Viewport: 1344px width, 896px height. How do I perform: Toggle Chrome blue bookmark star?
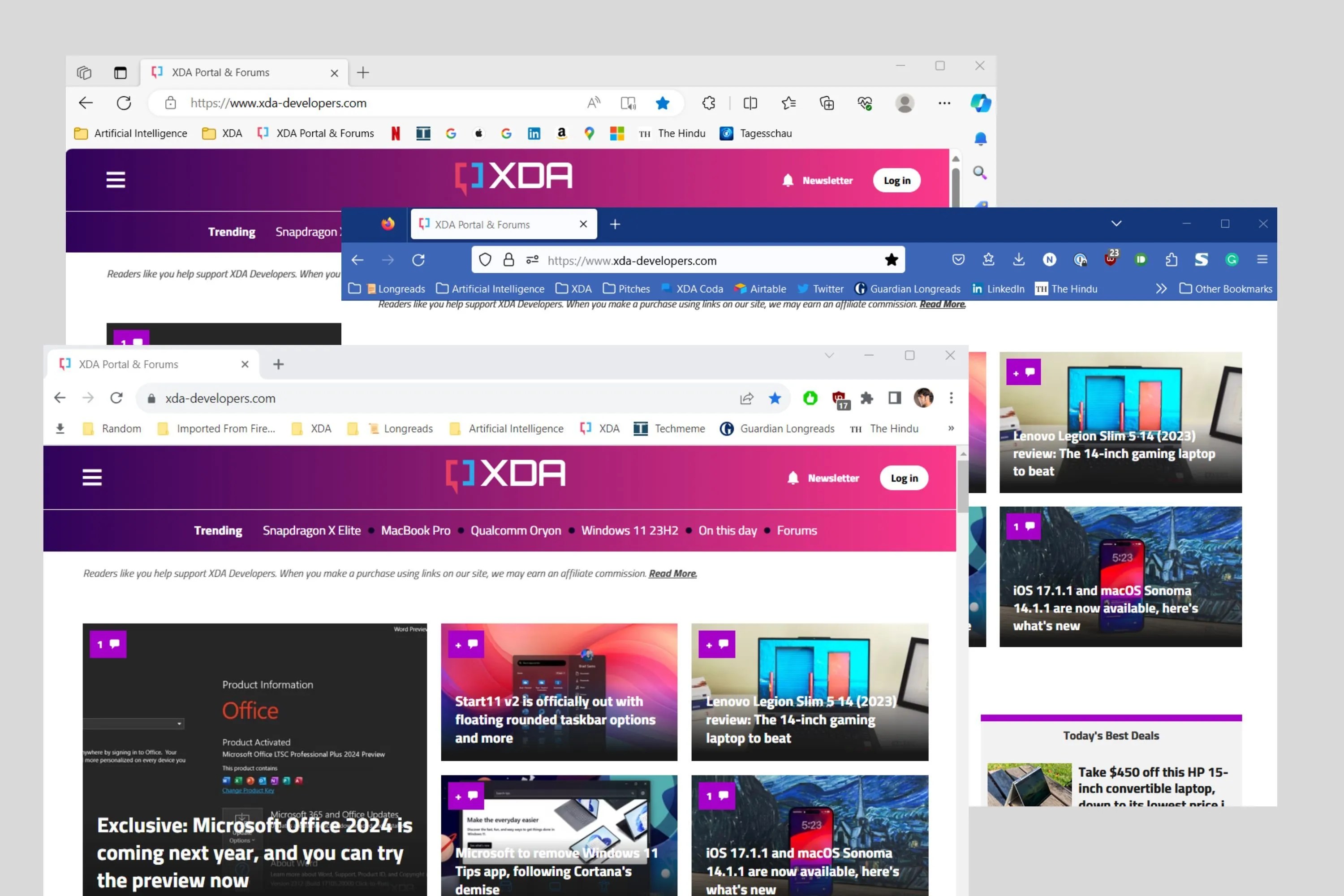pos(775,398)
